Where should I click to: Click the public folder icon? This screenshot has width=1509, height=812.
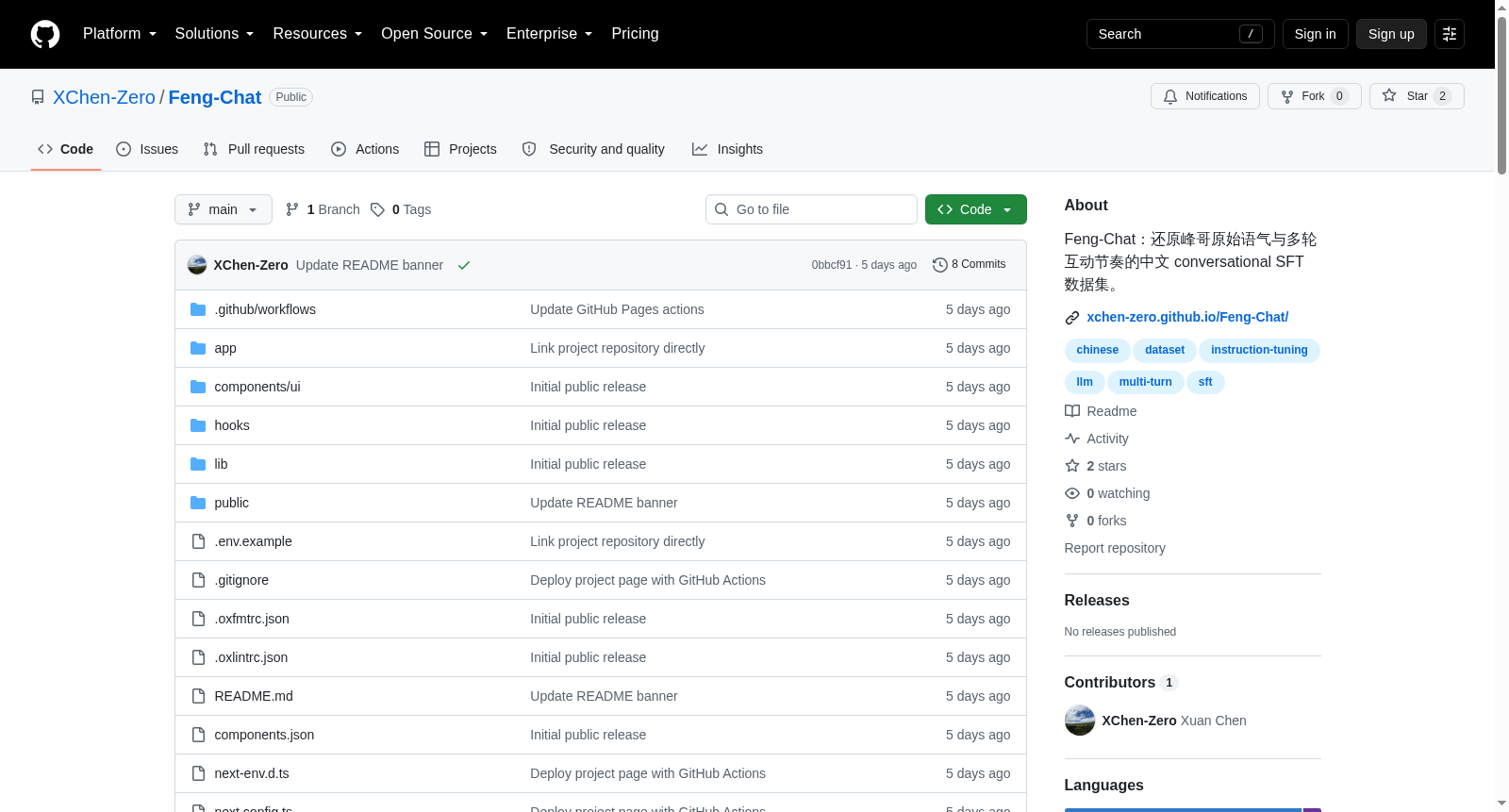(x=198, y=503)
